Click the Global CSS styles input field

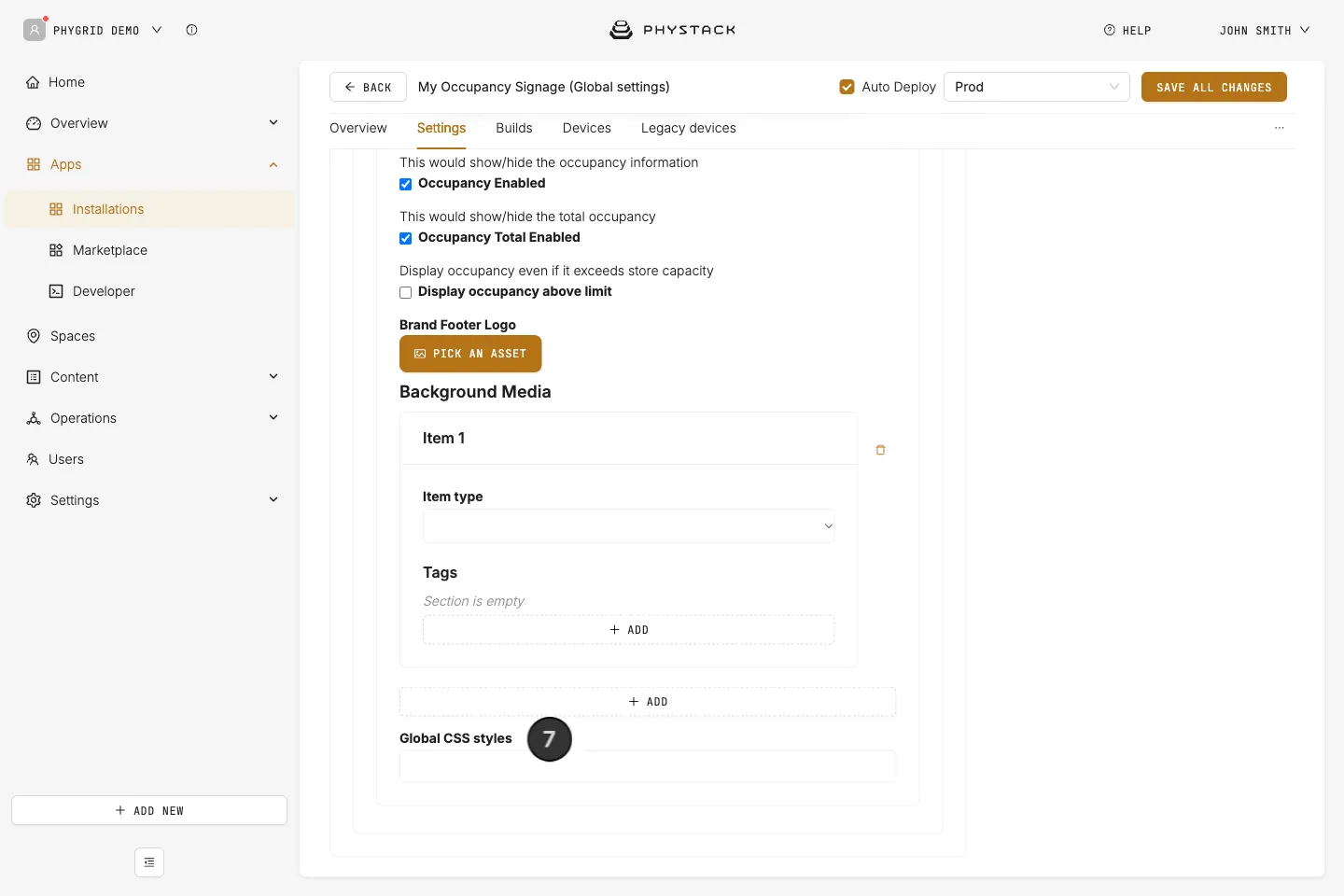pyautogui.click(x=648, y=766)
